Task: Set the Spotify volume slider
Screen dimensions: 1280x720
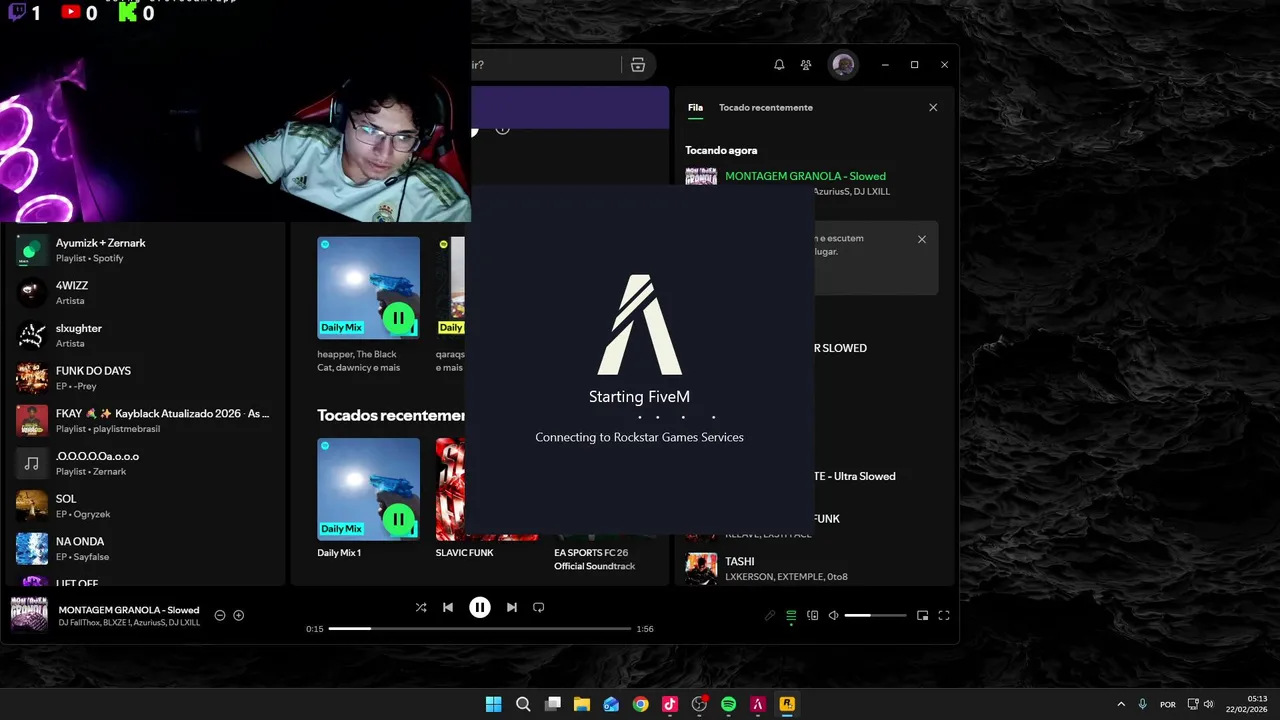Action: click(876, 615)
